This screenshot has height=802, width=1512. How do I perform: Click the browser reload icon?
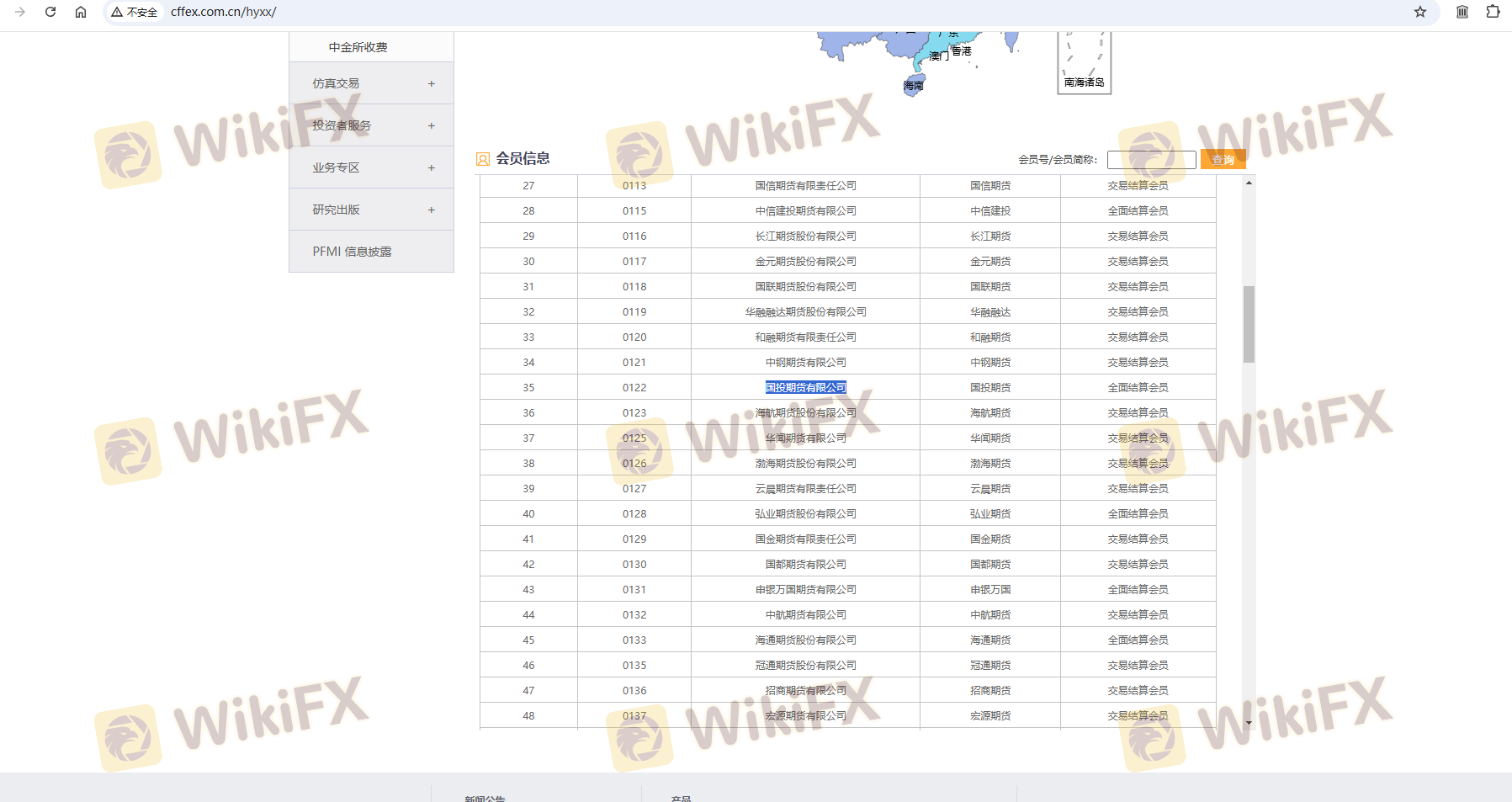(x=50, y=12)
